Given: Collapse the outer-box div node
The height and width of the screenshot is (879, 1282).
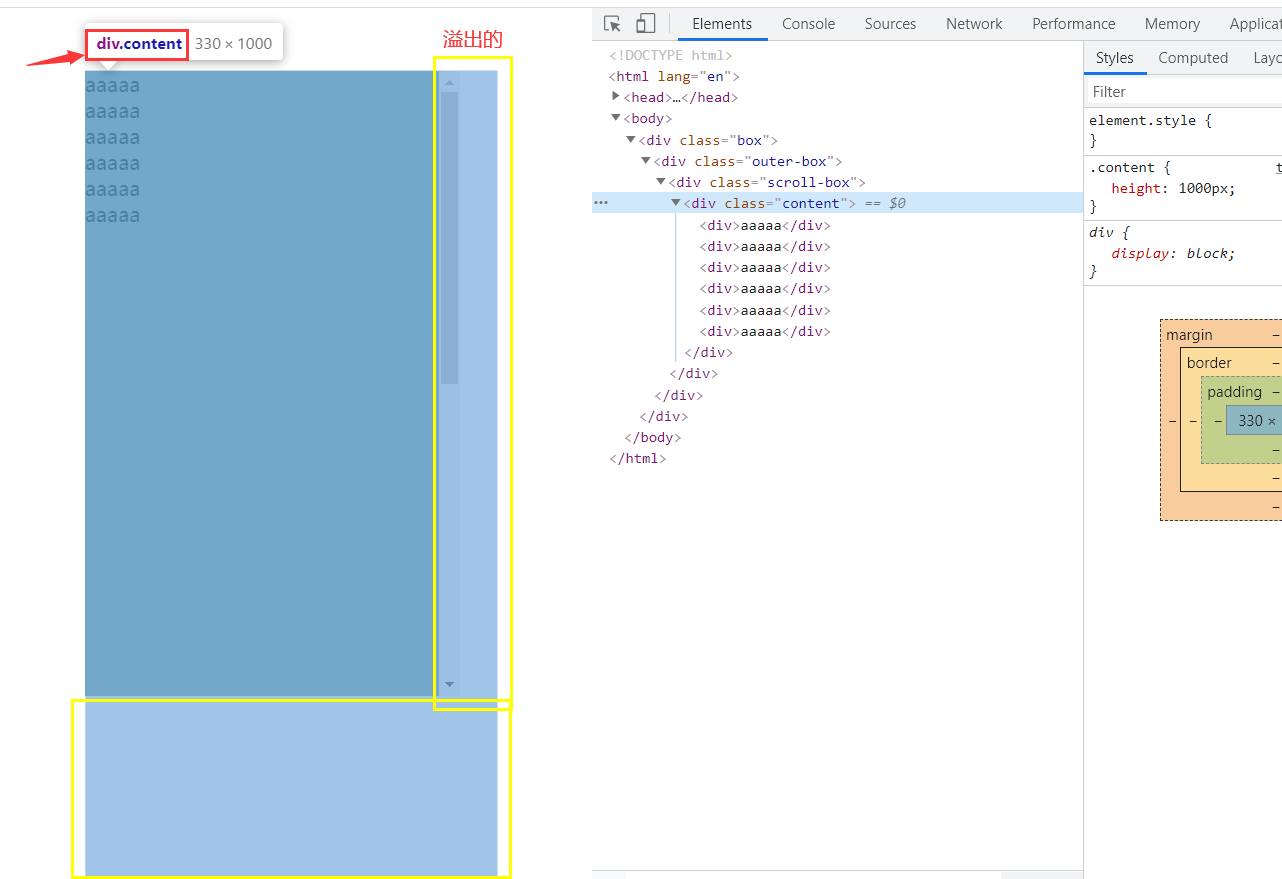Looking at the screenshot, I should click(x=646, y=161).
